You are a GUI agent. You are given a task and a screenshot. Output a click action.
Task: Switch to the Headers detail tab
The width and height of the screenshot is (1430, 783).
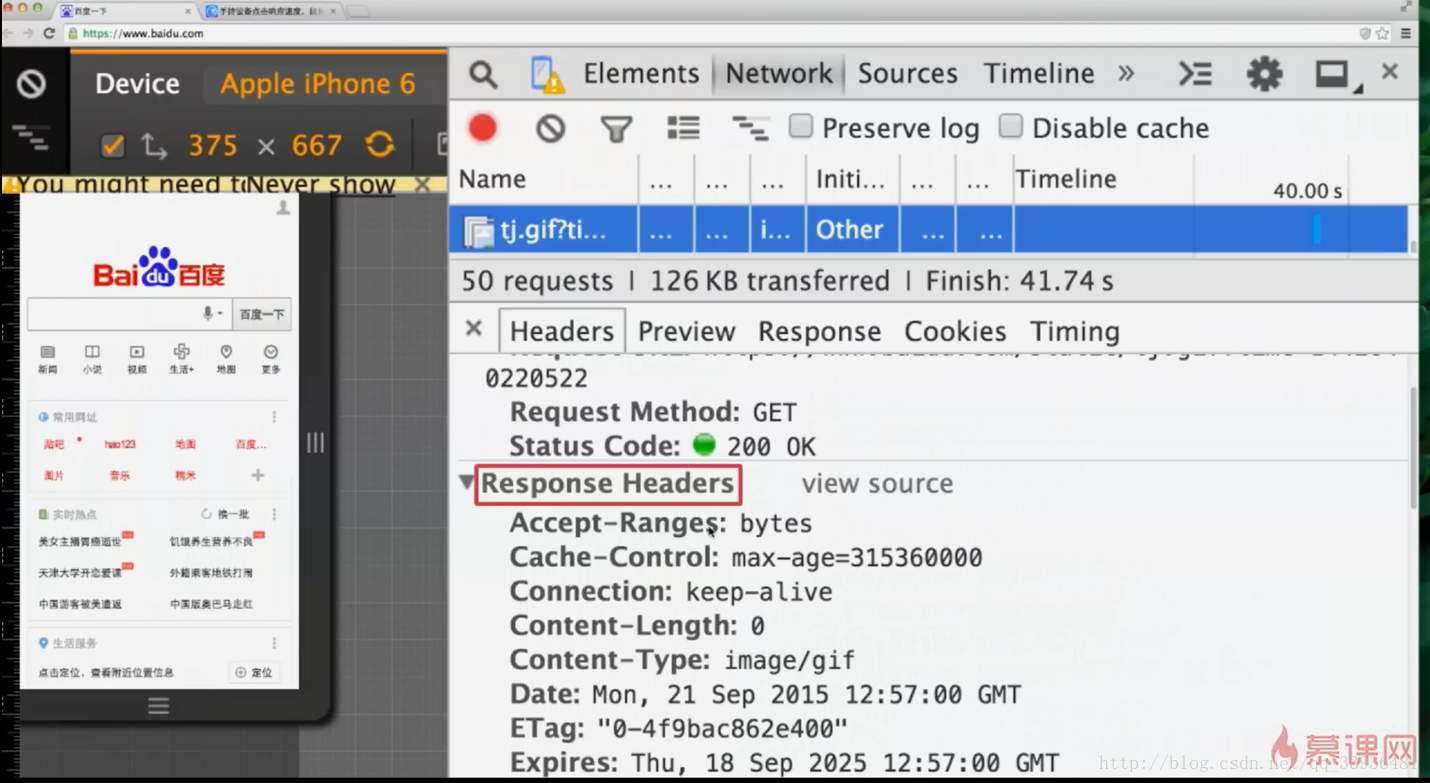pos(562,331)
